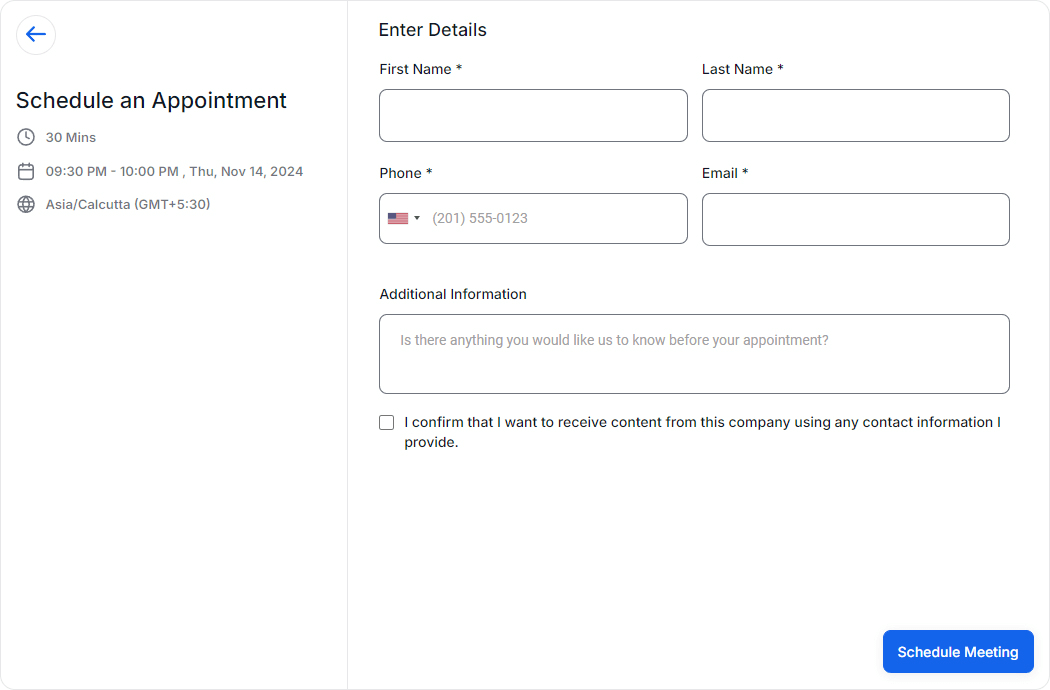Click the 30 Mins duration text

(x=71, y=137)
